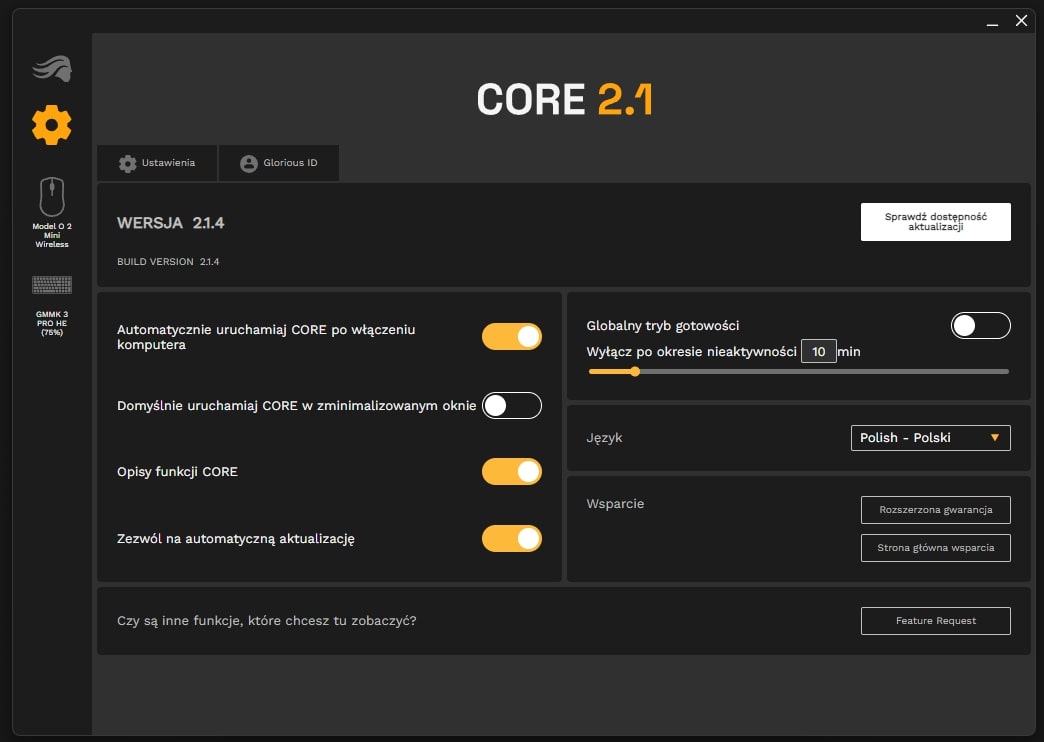The image size is (1044, 742).
Task: Open settings via the orange gear icon
Action: point(52,125)
